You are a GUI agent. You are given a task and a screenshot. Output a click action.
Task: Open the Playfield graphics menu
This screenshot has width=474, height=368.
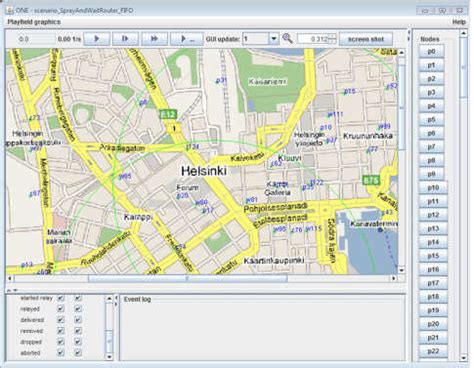click(x=34, y=22)
